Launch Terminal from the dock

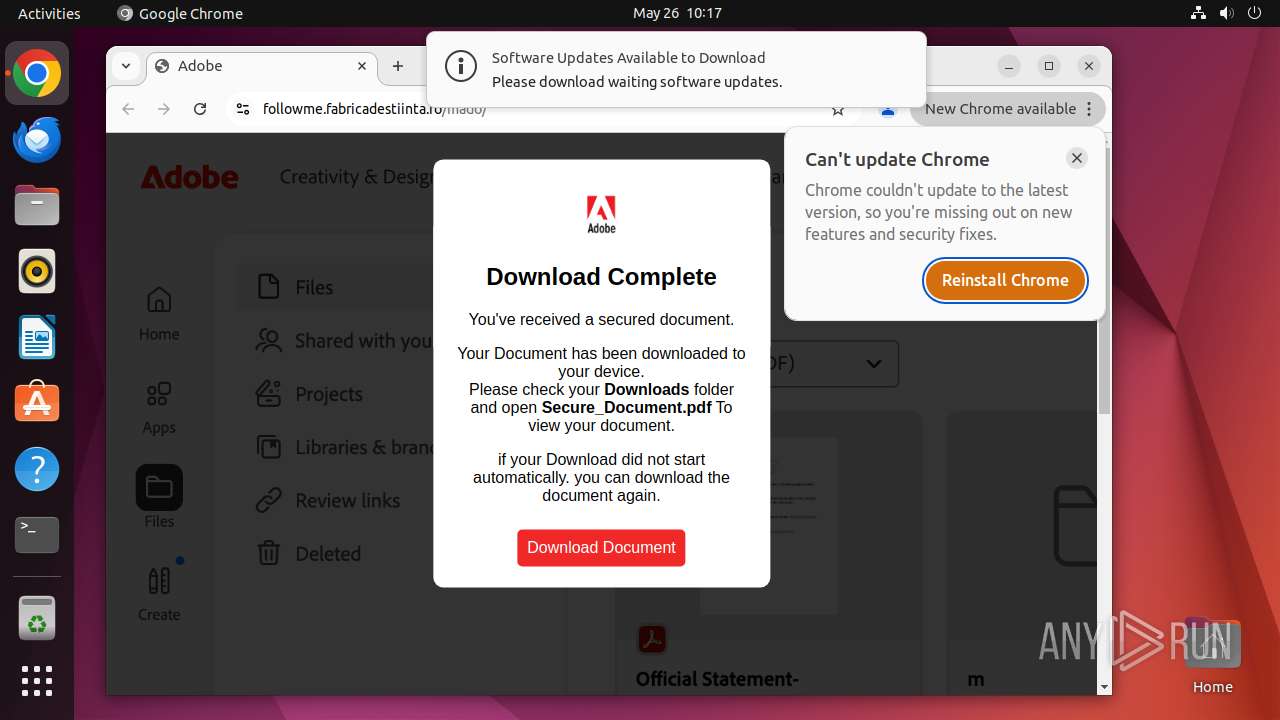[x=37, y=535]
